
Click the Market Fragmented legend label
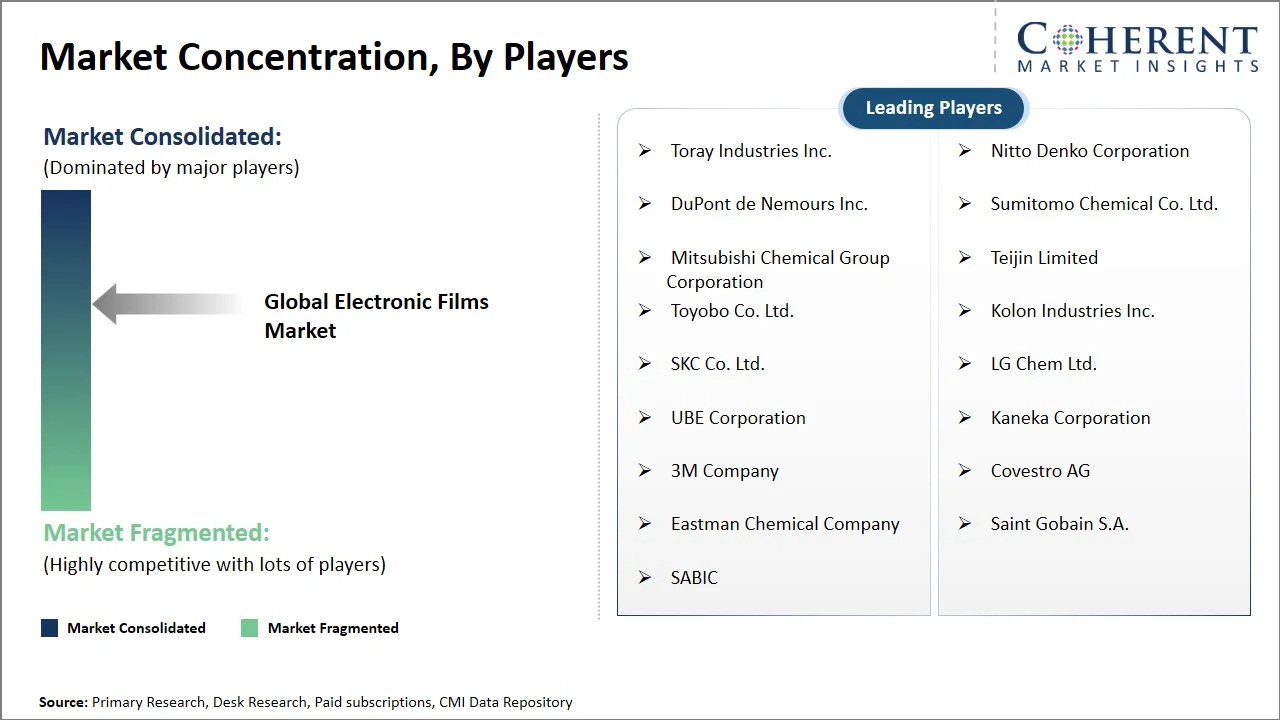333,628
